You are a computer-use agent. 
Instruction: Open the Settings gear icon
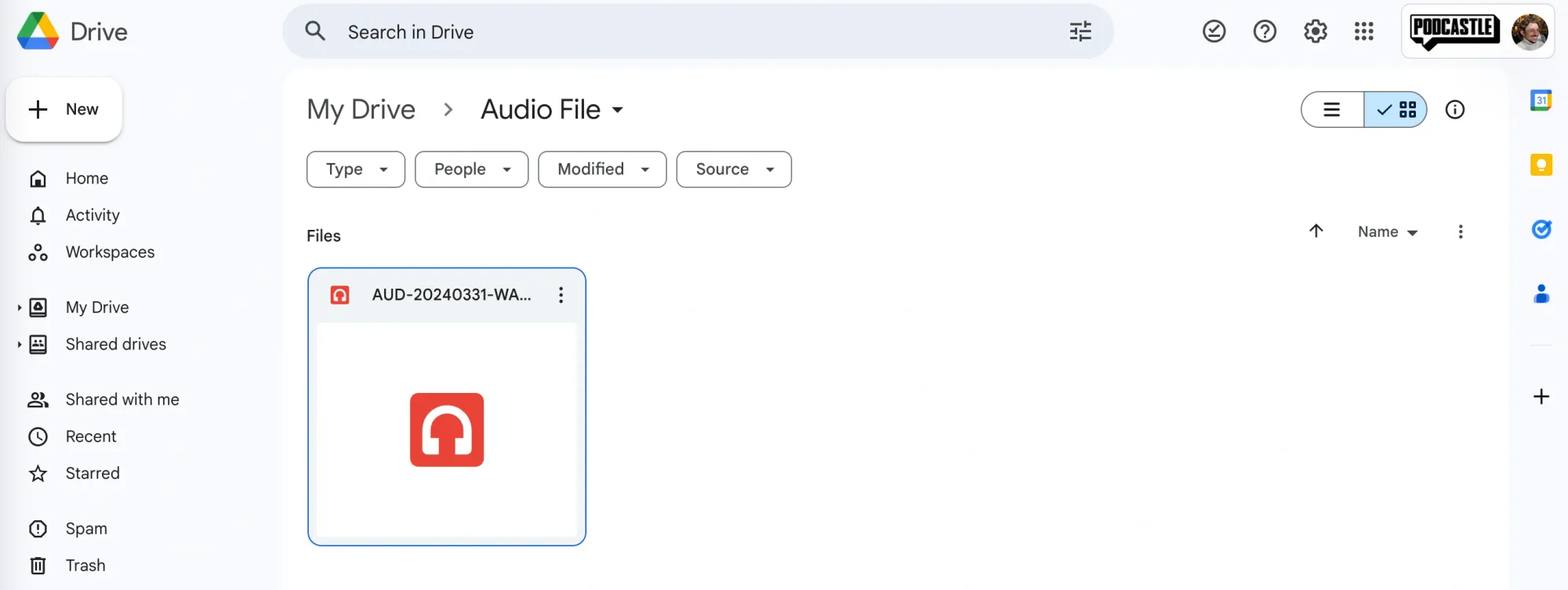(x=1315, y=31)
